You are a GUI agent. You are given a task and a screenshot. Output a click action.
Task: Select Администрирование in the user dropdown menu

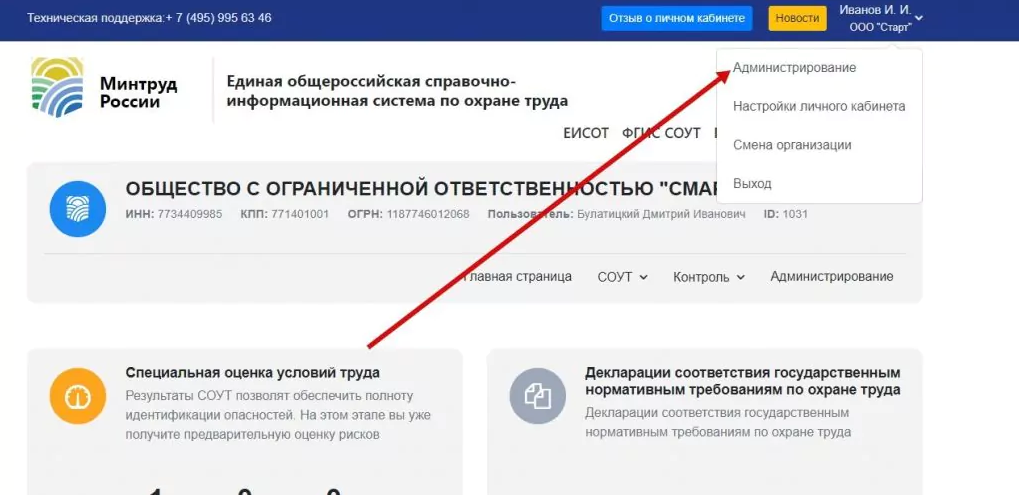coord(794,68)
